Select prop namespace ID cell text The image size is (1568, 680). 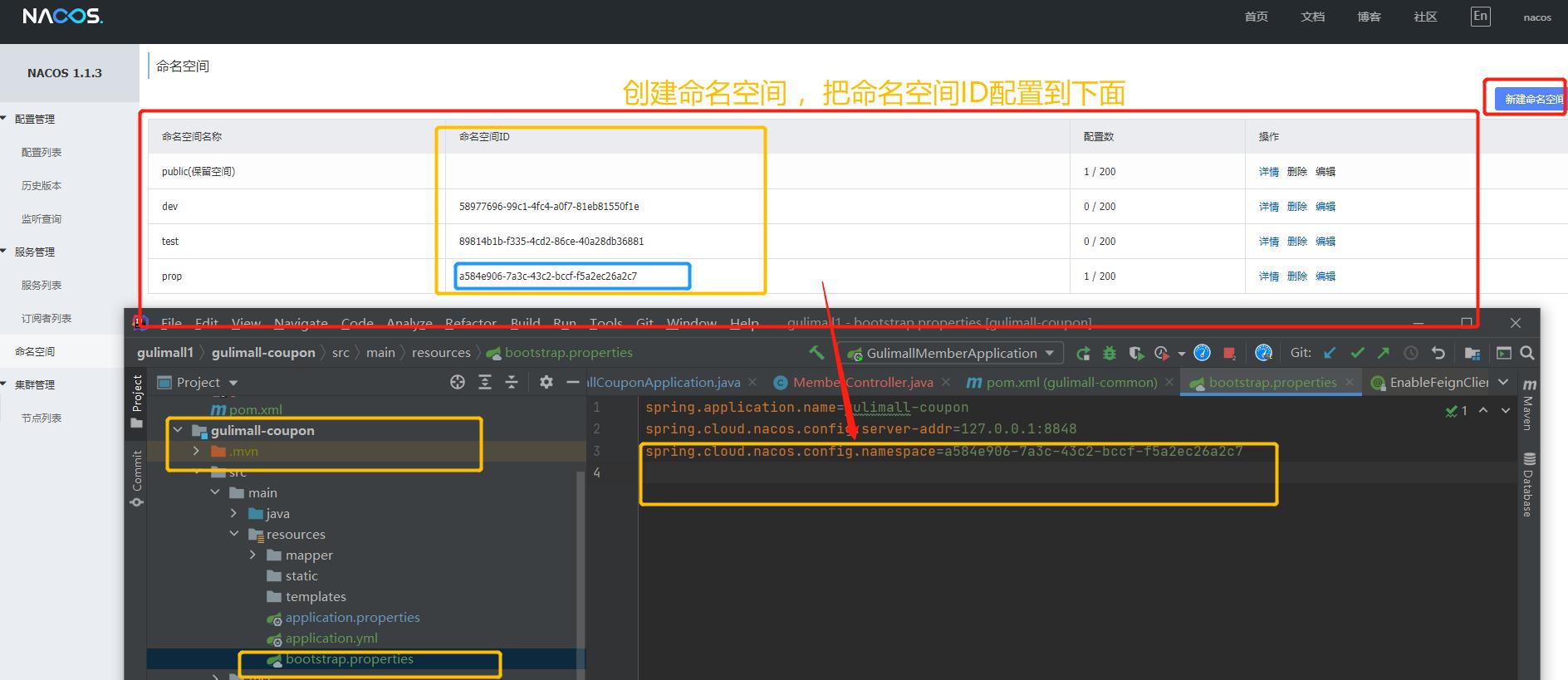[x=548, y=276]
